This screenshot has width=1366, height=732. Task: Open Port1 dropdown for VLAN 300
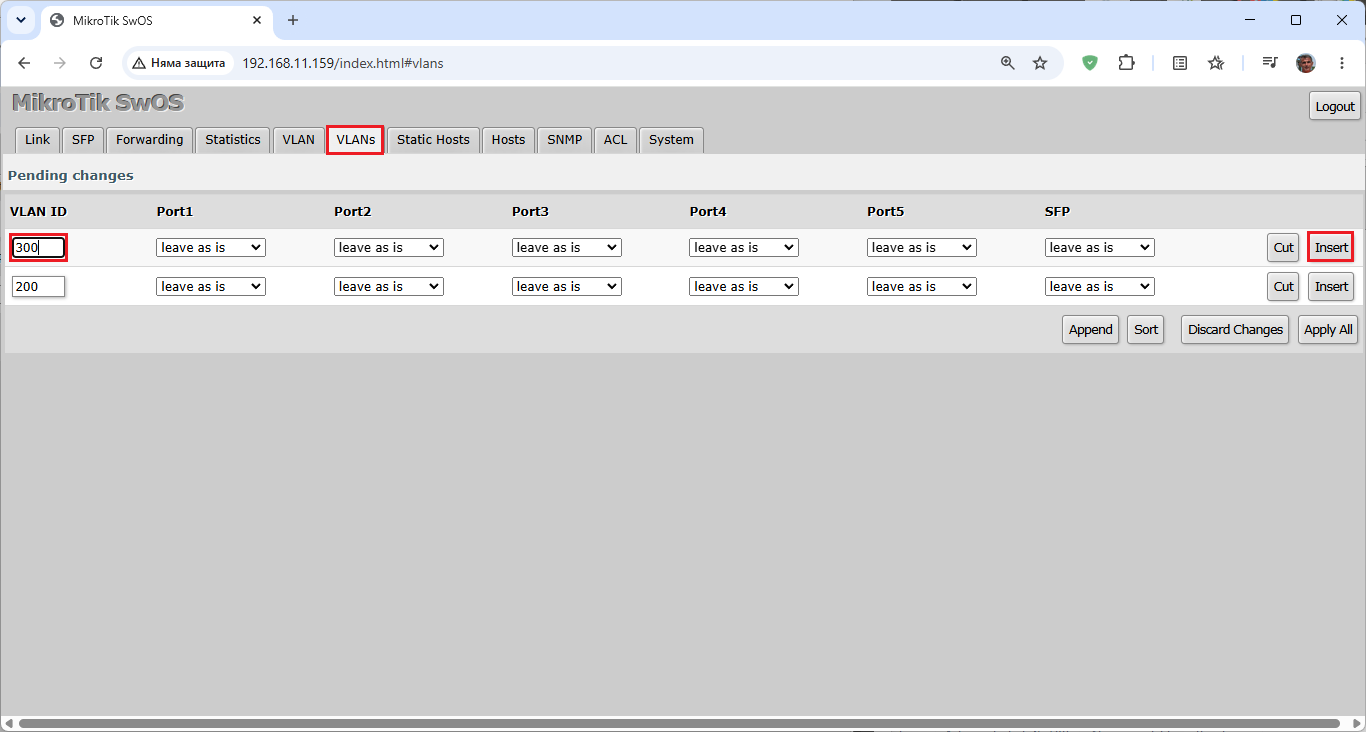point(211,248)
